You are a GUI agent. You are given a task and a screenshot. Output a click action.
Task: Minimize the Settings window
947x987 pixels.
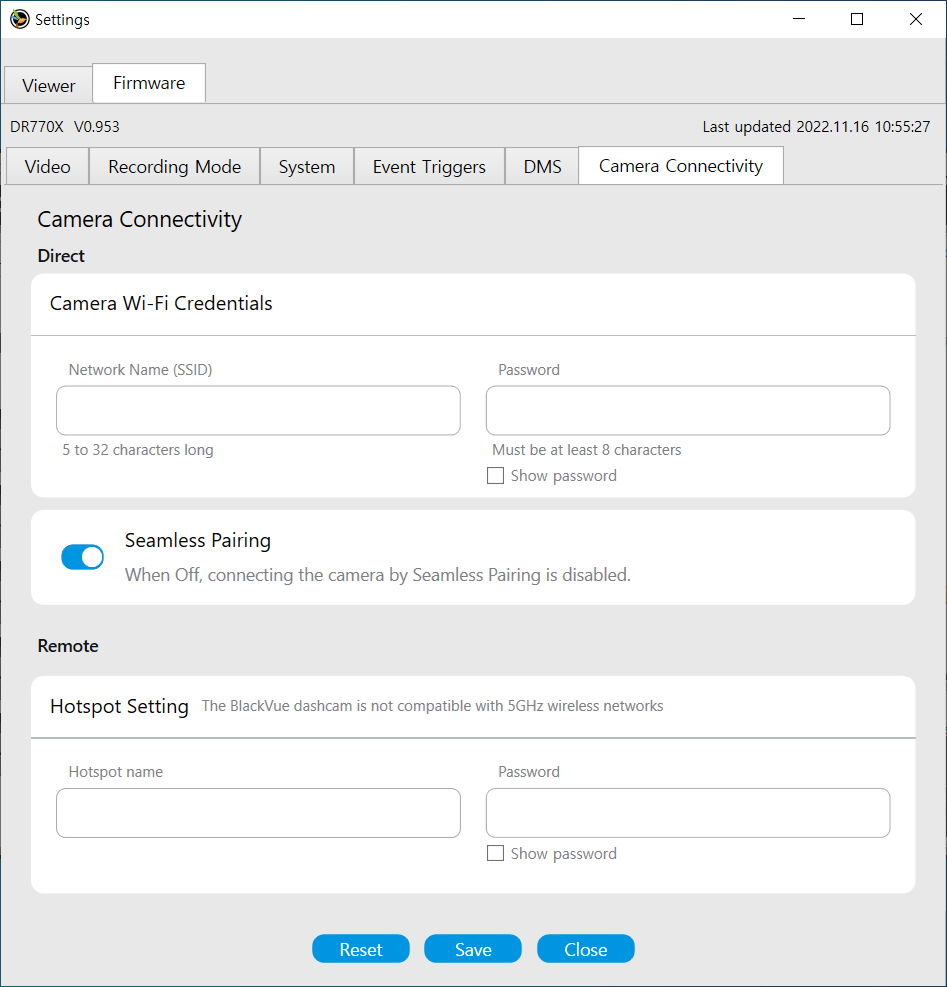click(x=798, y=19)
